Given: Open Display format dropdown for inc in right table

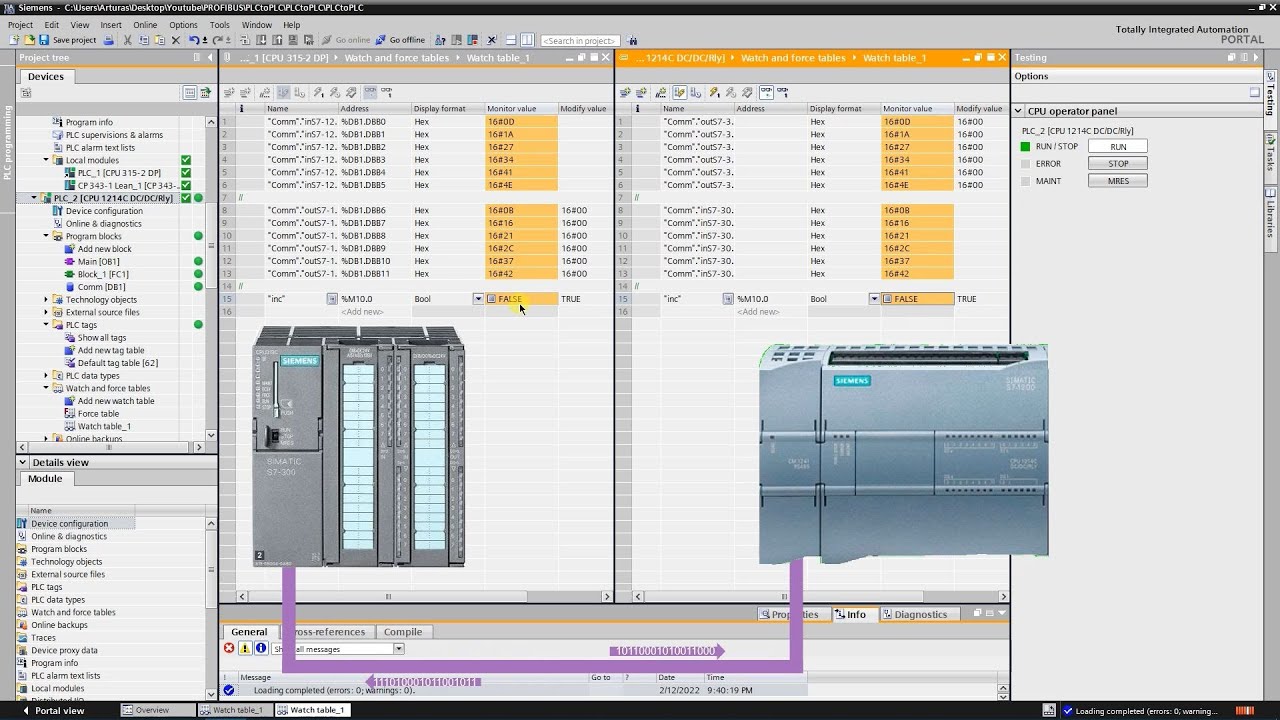Looking at the screenshot, I should 874,299.
